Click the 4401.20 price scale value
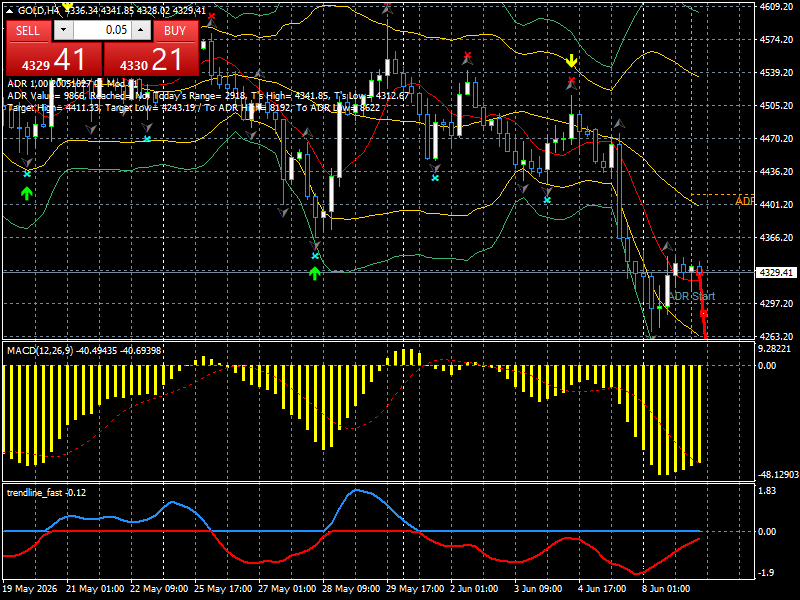The height and width of the screenshot is (600, 800). (x=776, y=205)
